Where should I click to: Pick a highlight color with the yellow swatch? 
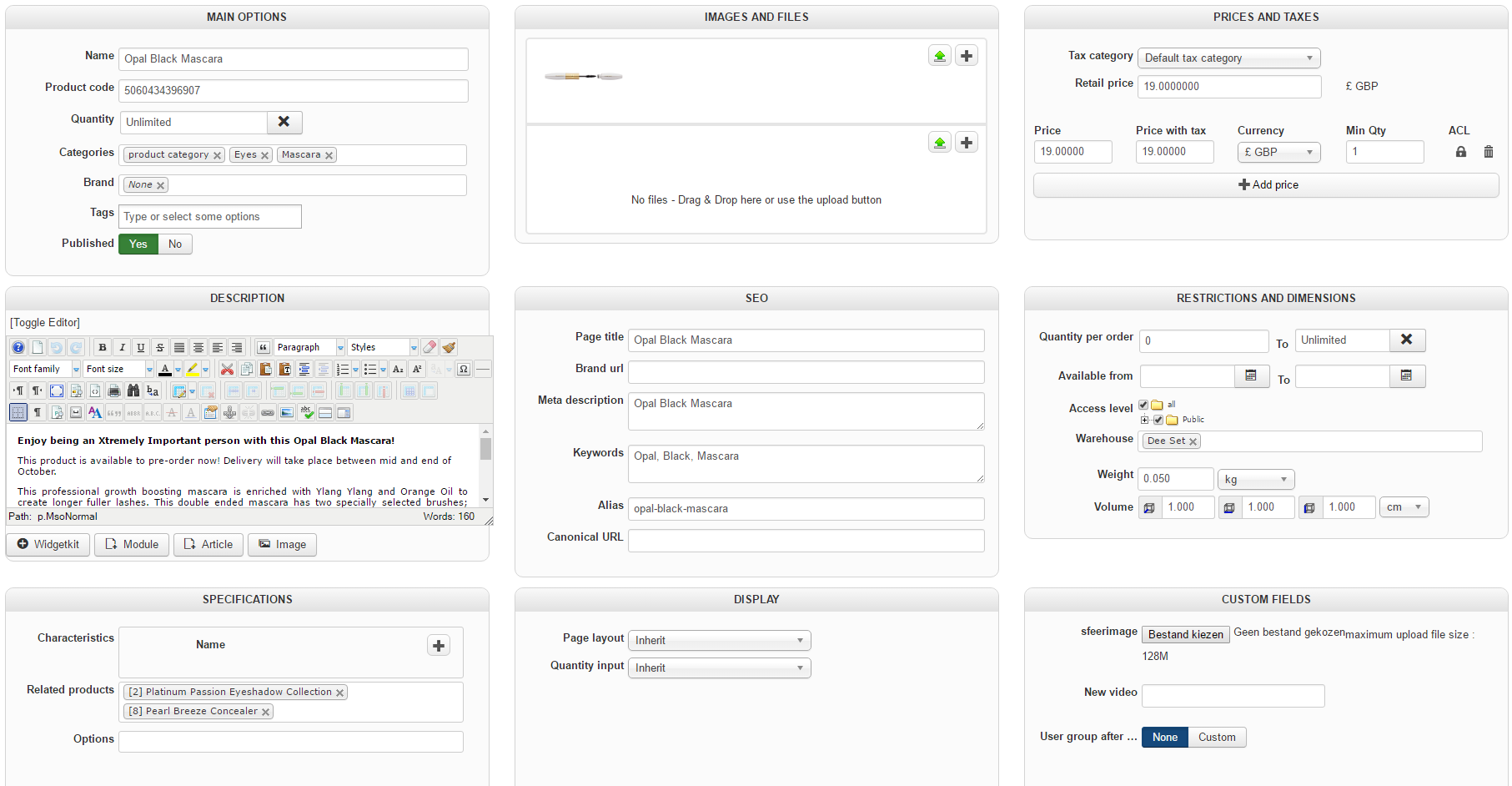click(193, 369)
